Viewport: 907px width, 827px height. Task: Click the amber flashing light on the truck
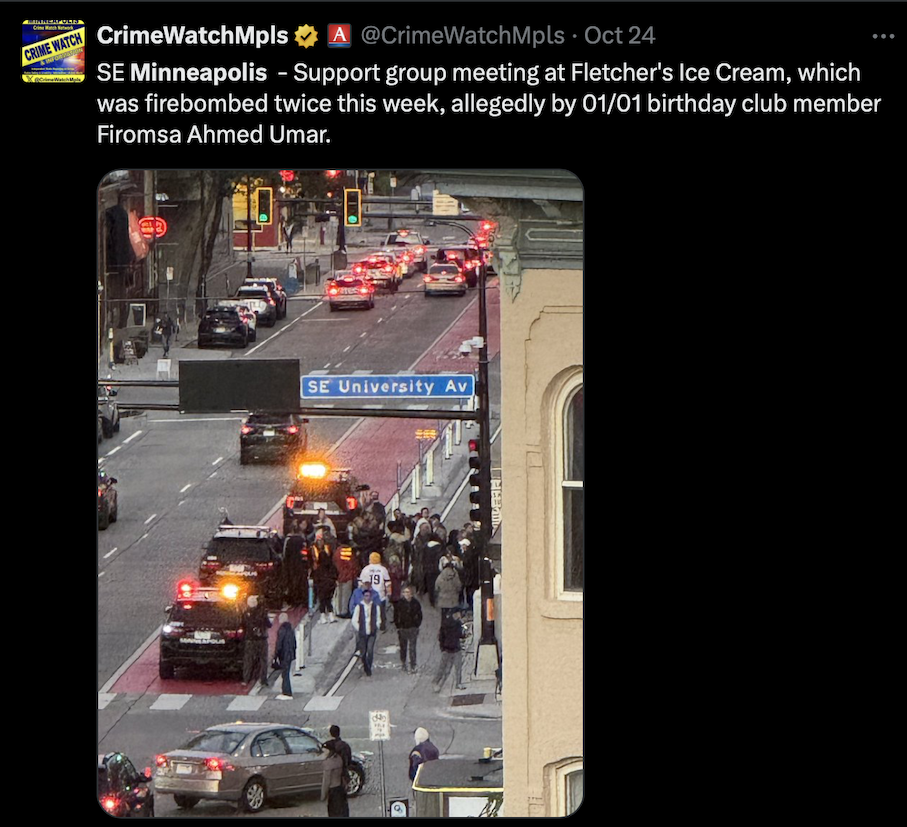point(312,470)
